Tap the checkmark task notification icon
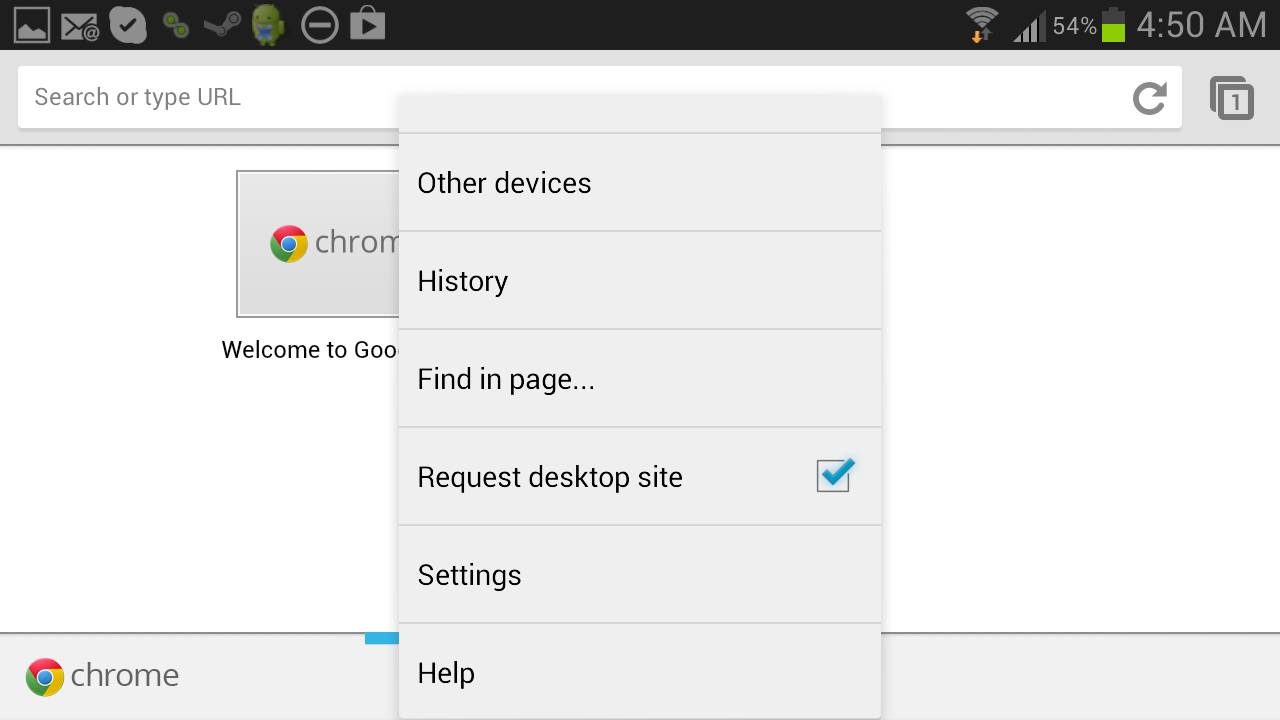The image size is (1280, 720). click(x=128, y=25)
